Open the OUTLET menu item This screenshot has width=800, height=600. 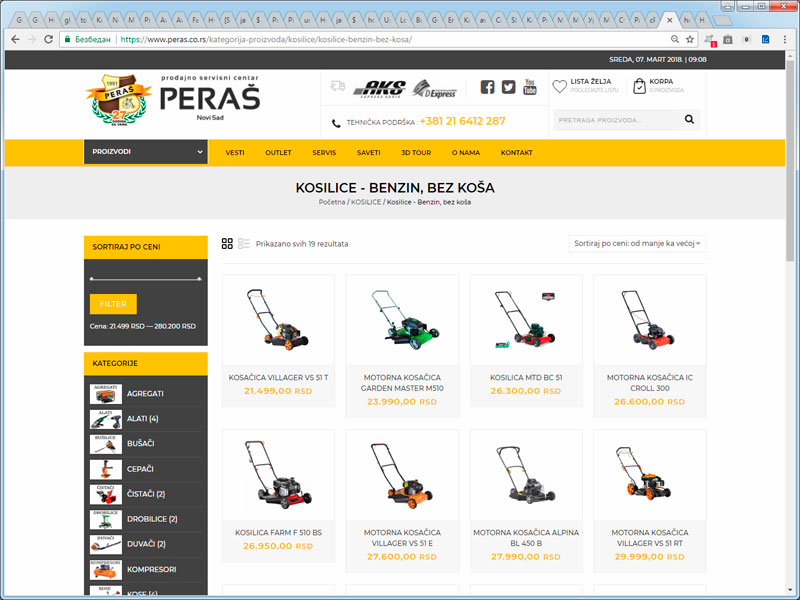[278, 153]
